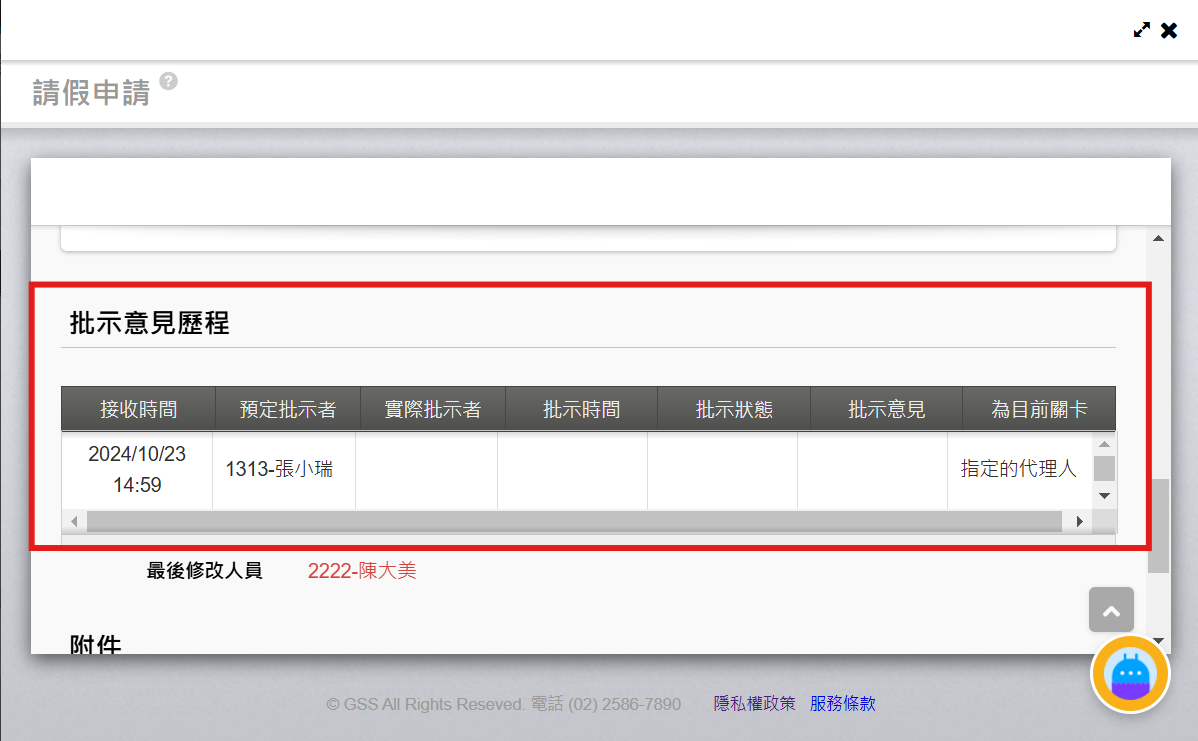The image size is (1198, 741).
Task: Close the dialog with X icon
Action: tap(1169, 30)
